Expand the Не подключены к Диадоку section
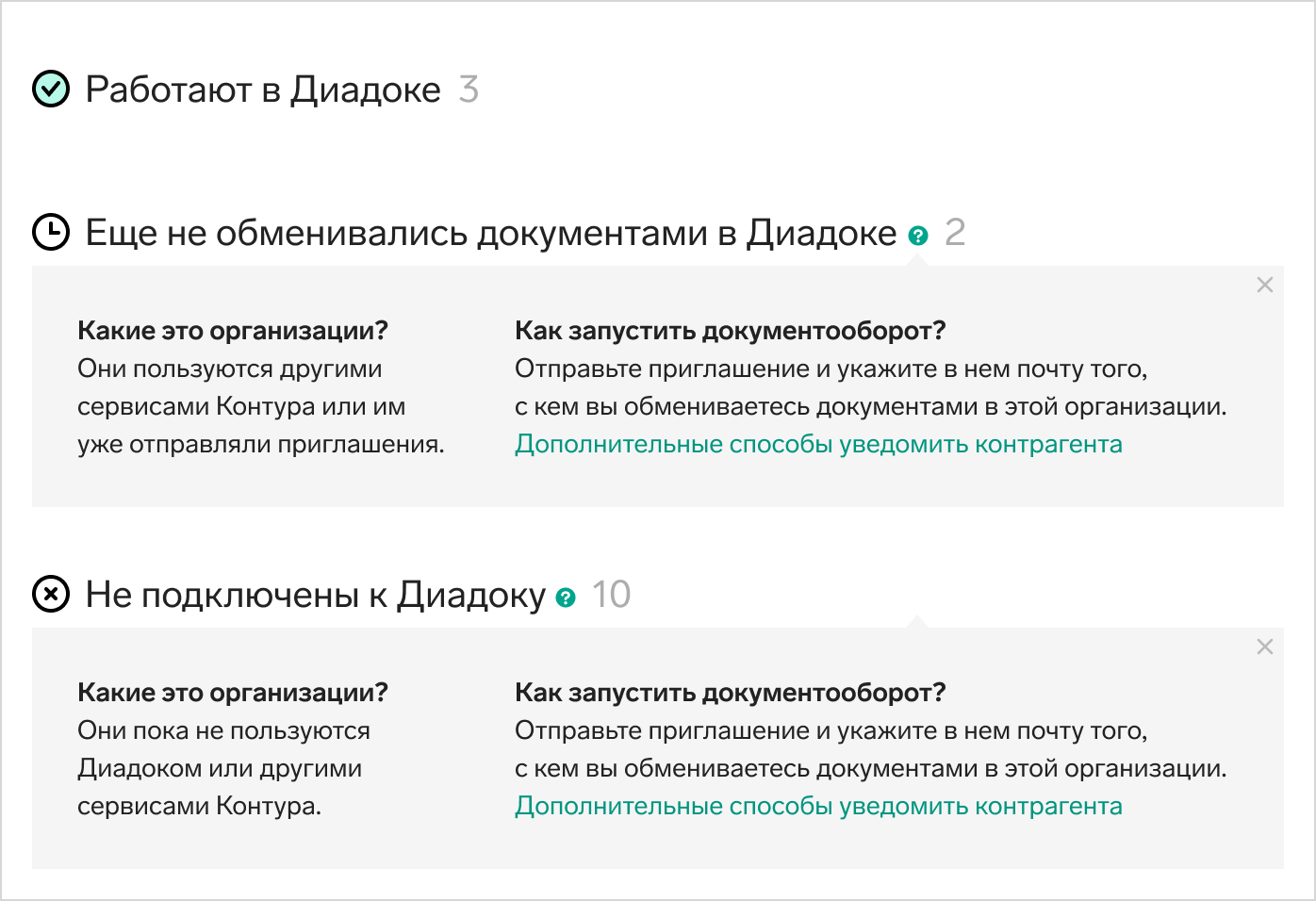Viewport: 1316px width, 901px height. [x=316, y=595]
